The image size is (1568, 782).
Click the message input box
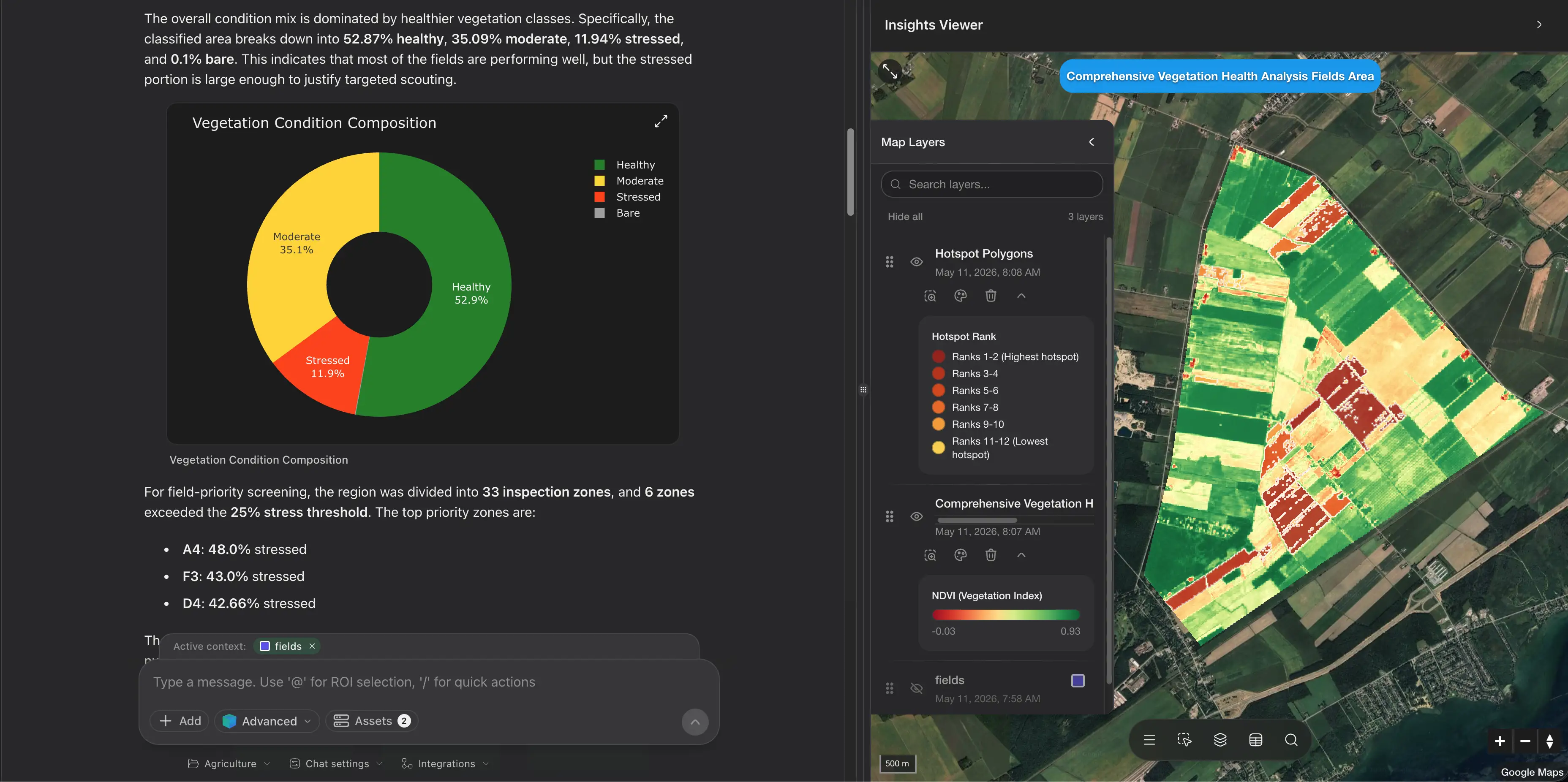click(428, 682)
